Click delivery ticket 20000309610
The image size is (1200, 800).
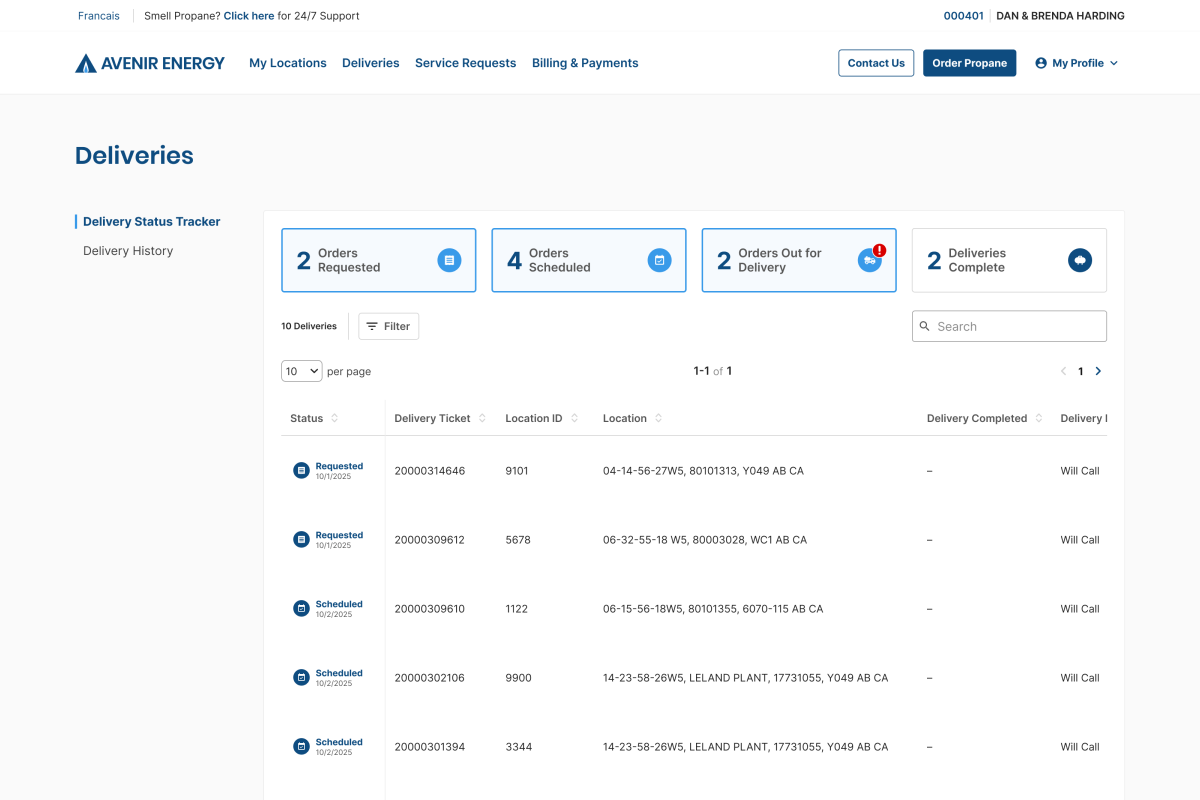(430, 609)
